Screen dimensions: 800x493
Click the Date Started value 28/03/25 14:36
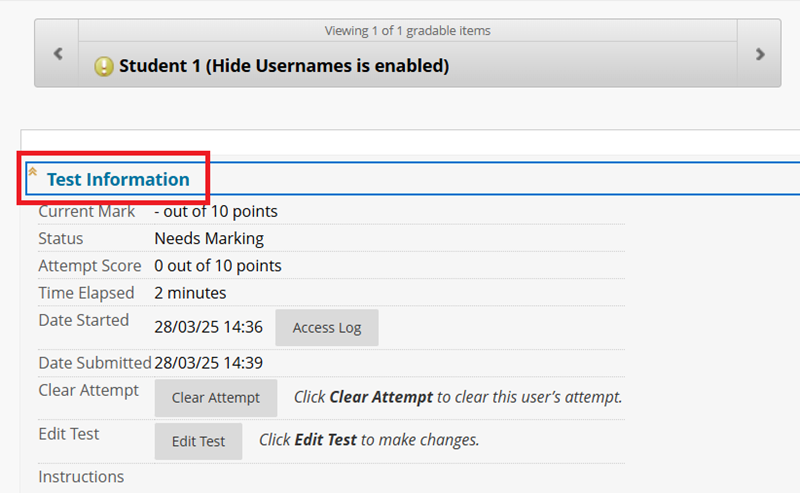tap(208, 327)
